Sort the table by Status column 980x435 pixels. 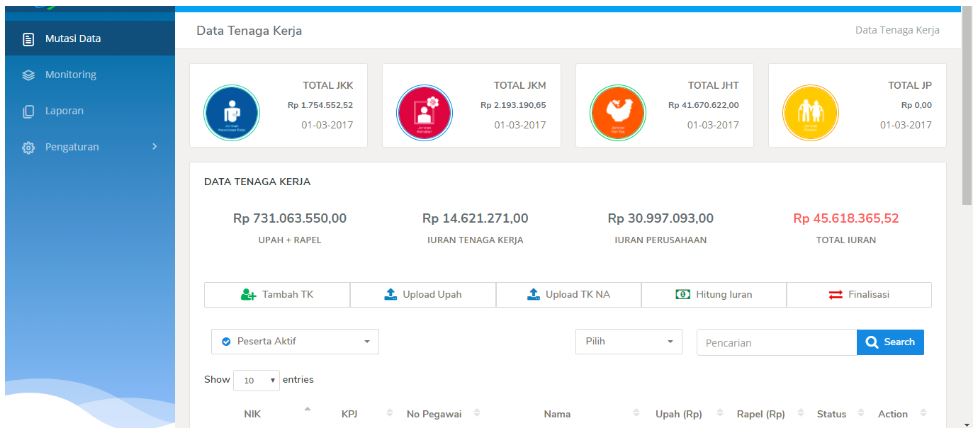click(831, 414)
